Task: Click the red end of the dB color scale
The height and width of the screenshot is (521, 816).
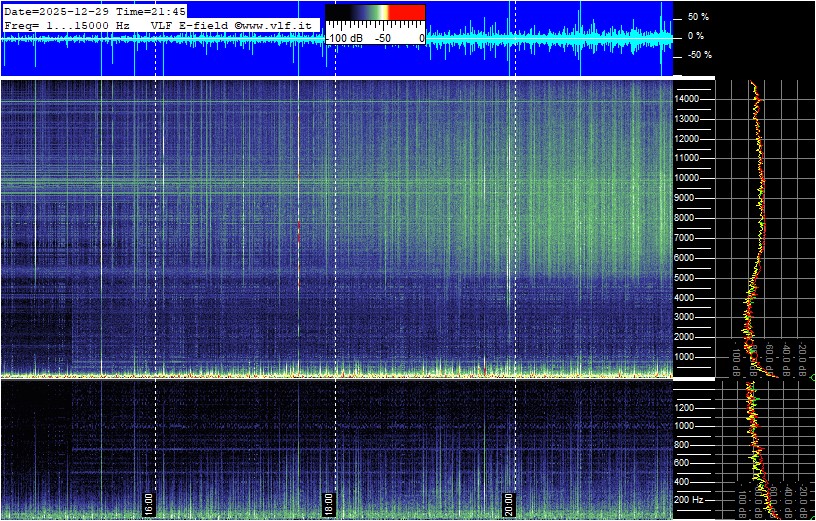Action: click(x=406, y=13)
